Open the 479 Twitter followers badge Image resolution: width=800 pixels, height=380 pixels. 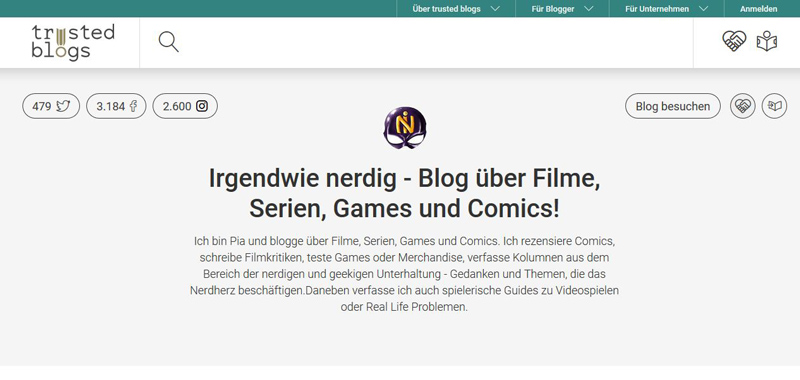tap(51, 106)
